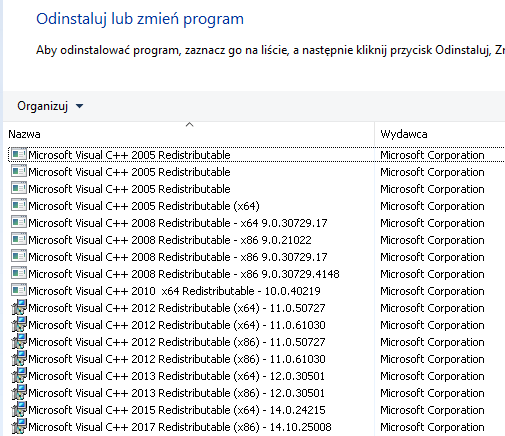
Task: Click Microsoft Corporation publisher for 2005 (x64) row
Action: (432, 206)
